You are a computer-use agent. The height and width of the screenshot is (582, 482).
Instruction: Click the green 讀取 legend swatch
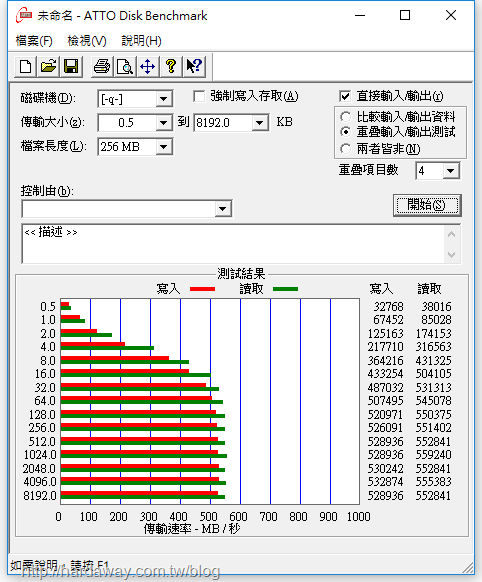pyautogui.click(x=285, y=289)
